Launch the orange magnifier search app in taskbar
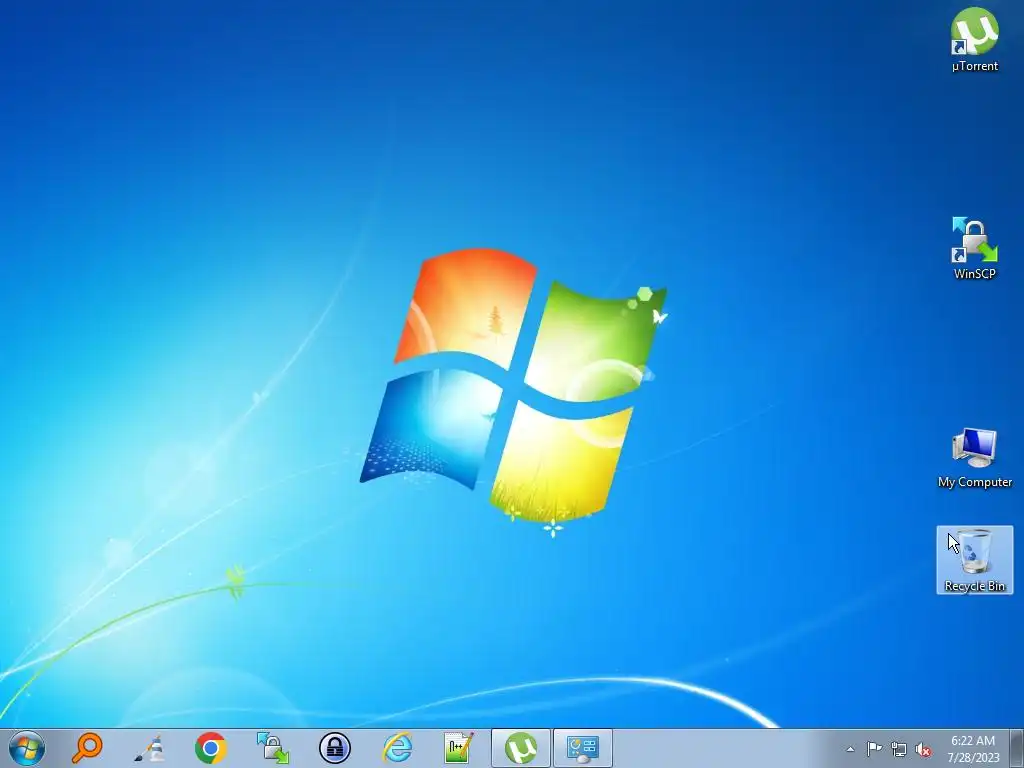 [87, 748]
